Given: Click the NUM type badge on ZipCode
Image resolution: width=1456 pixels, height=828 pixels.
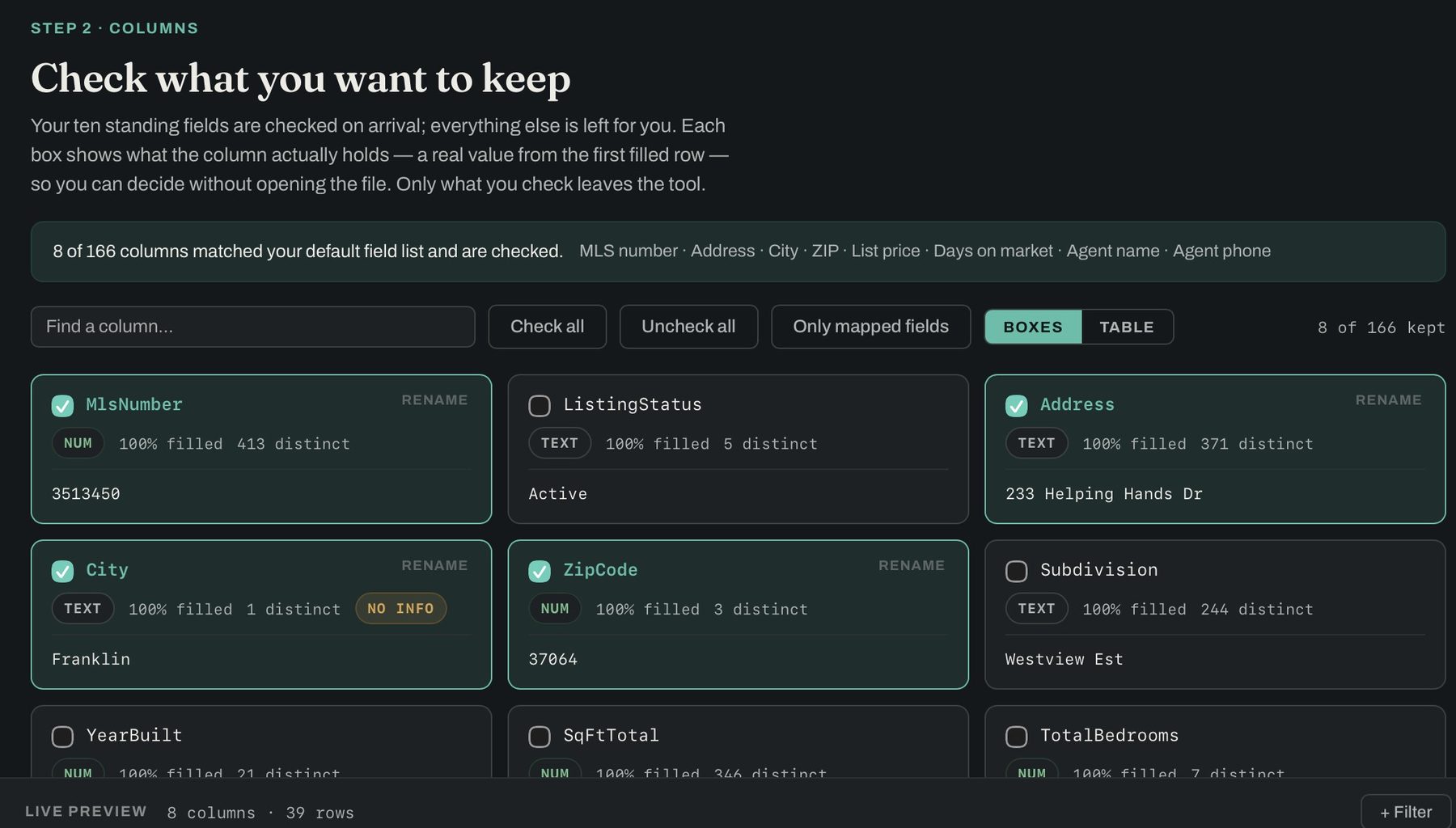Looking at the screenshot, I should click(x=555, y=609).
